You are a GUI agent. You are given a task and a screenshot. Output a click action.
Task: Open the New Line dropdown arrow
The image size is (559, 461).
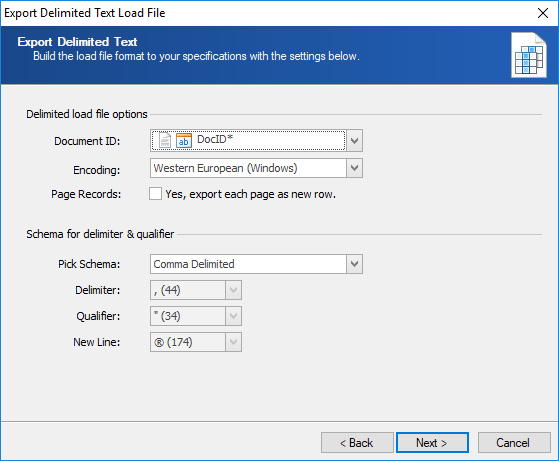(x=234, y=342)
